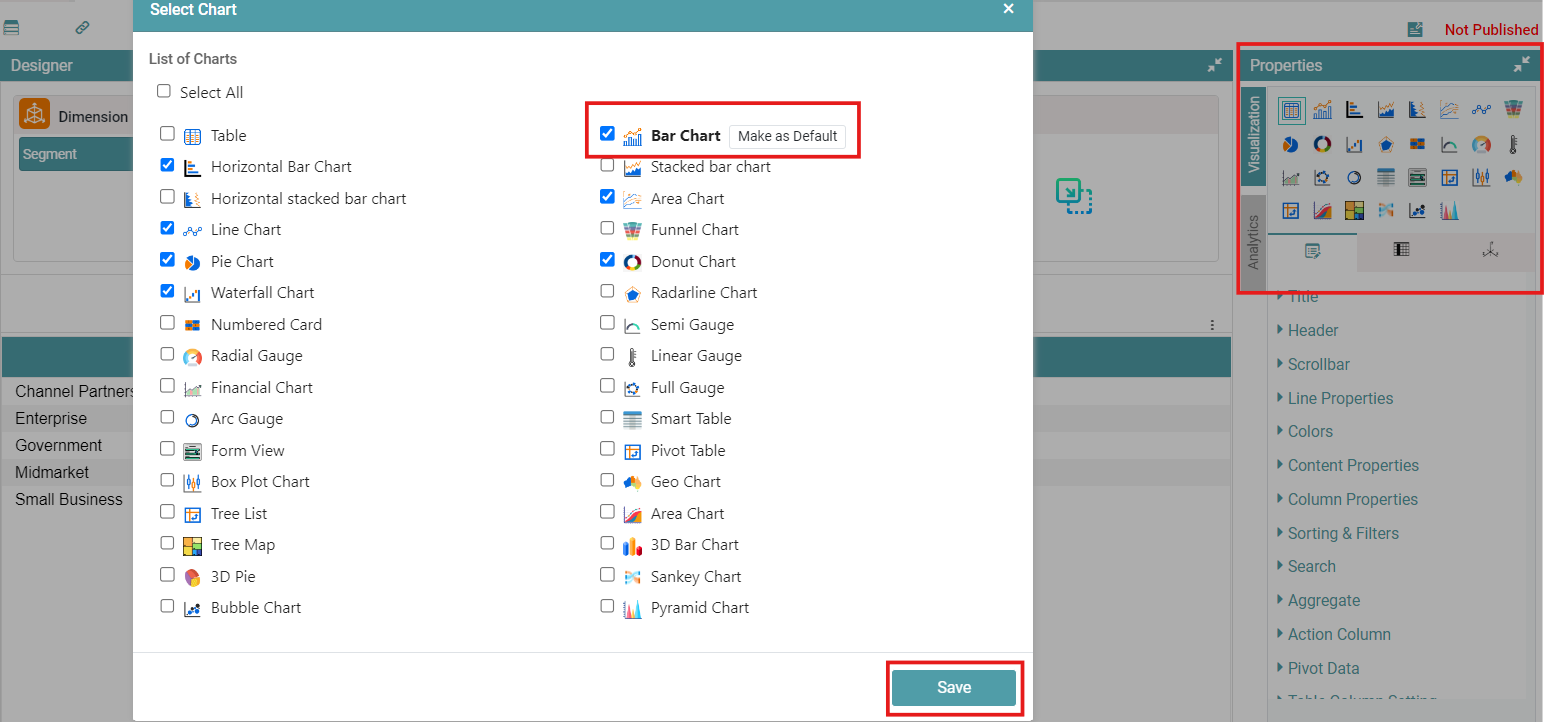Click Make as Default for Bar Chart

[787, 136]
